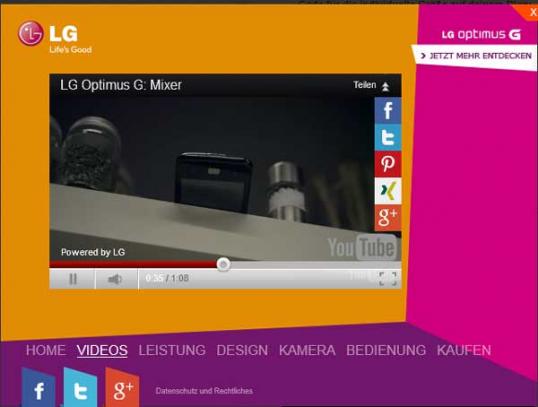538x407 pixels.
Task: Click the video progress slider handle
Action: tap(223, 264)
